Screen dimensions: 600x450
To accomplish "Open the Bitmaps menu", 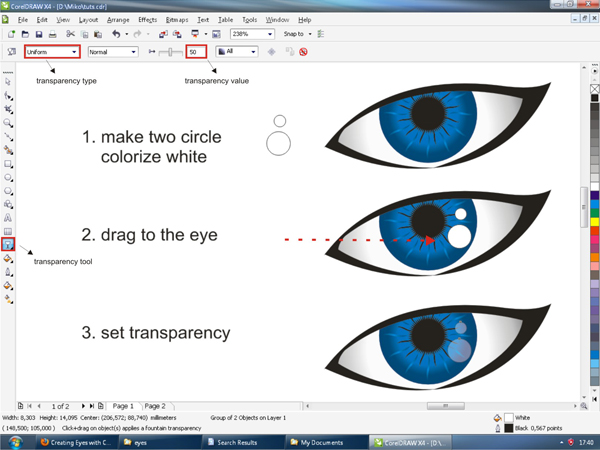I will (x=177, y=20).
